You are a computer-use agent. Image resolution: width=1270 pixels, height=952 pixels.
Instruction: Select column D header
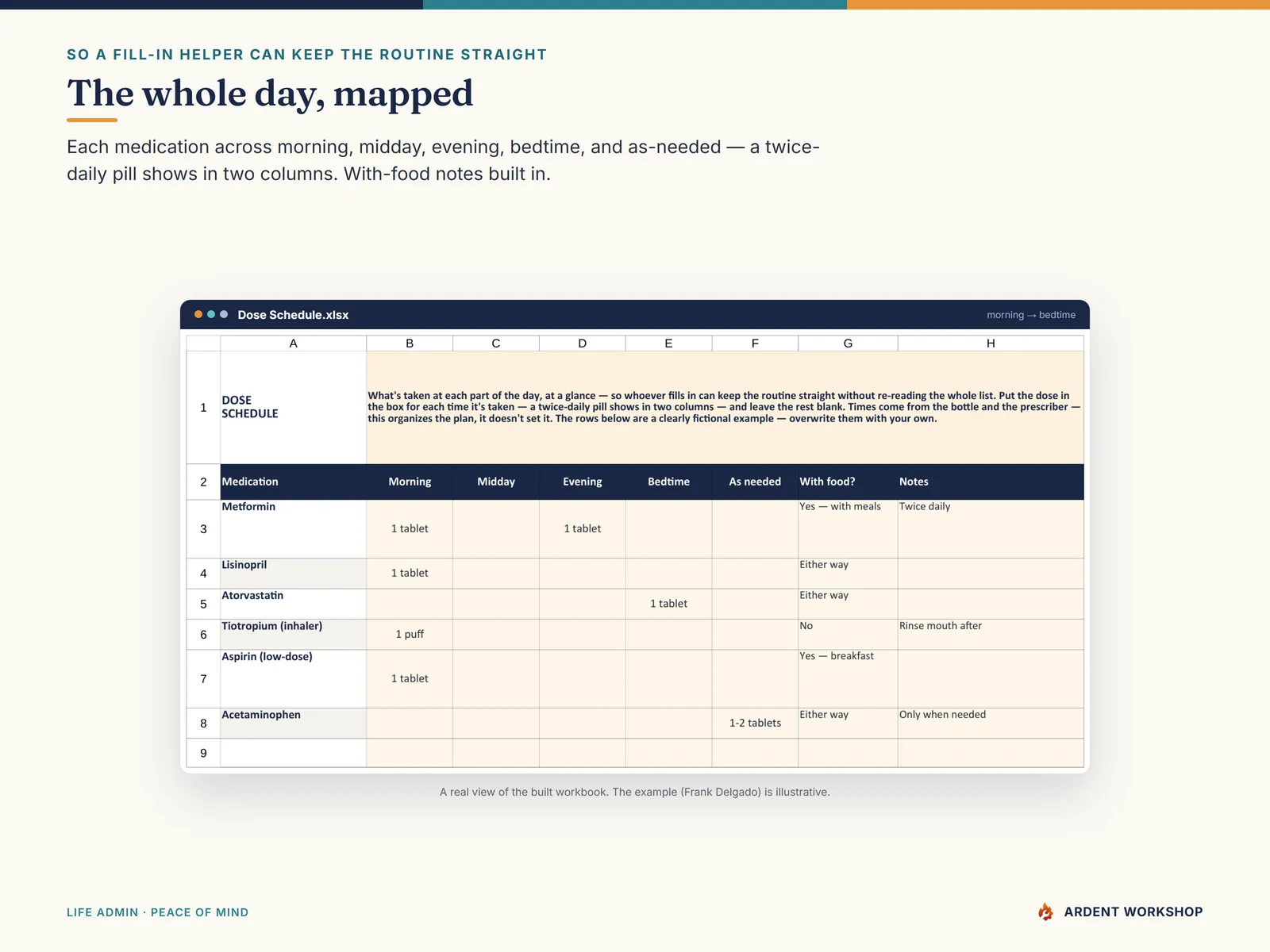pos(583,344)
